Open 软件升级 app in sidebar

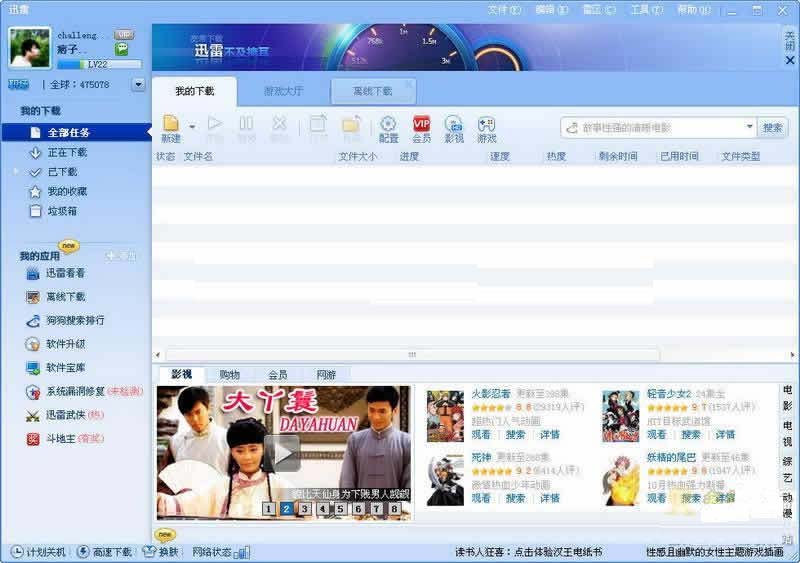point(65,344)
